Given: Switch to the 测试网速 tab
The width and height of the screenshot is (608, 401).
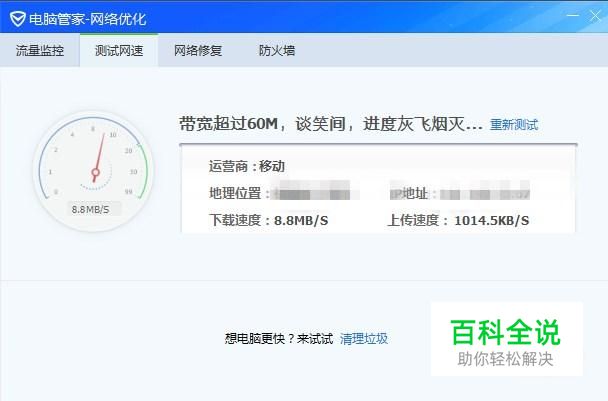Looking at the screenshot, I should click(x=119, y=50).
